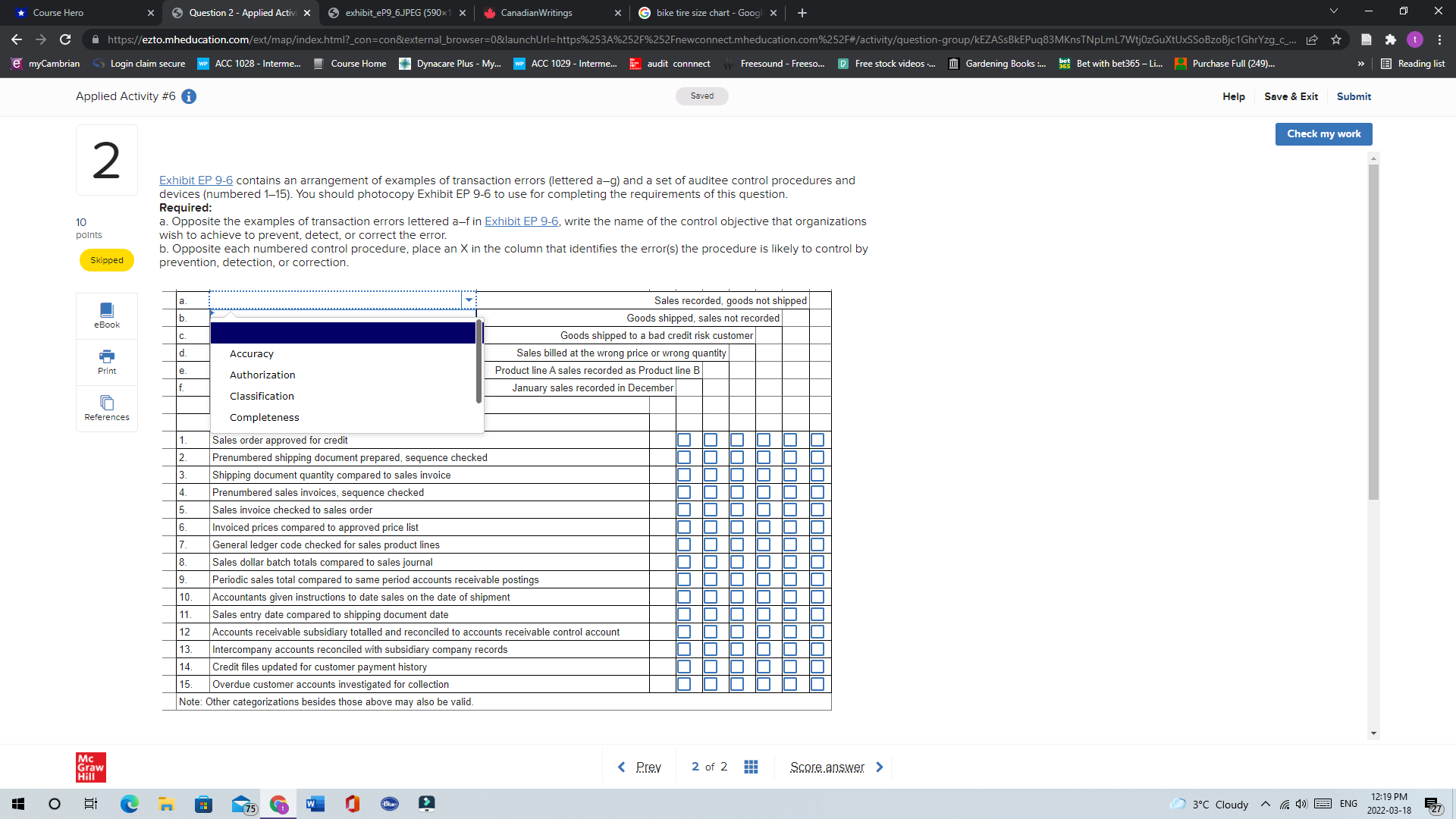Click the Print icon in the sidebar
Screen dimensions: 1456x819
point(106,362)
